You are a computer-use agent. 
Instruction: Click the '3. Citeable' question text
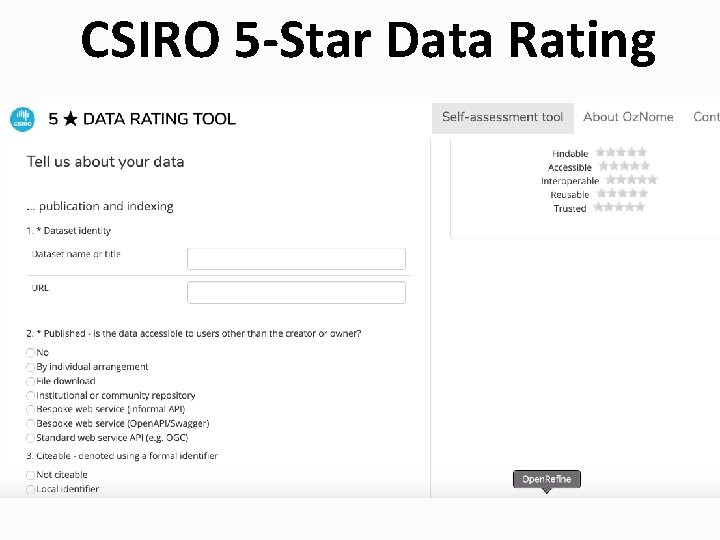122,456
